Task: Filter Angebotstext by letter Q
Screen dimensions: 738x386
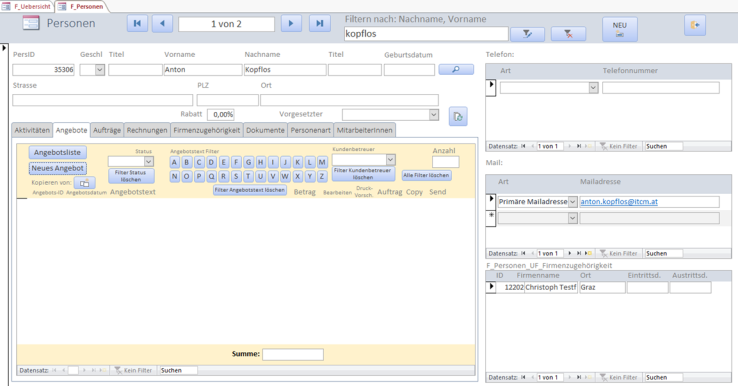Action: pyautogui.click(x=211, y=177)
